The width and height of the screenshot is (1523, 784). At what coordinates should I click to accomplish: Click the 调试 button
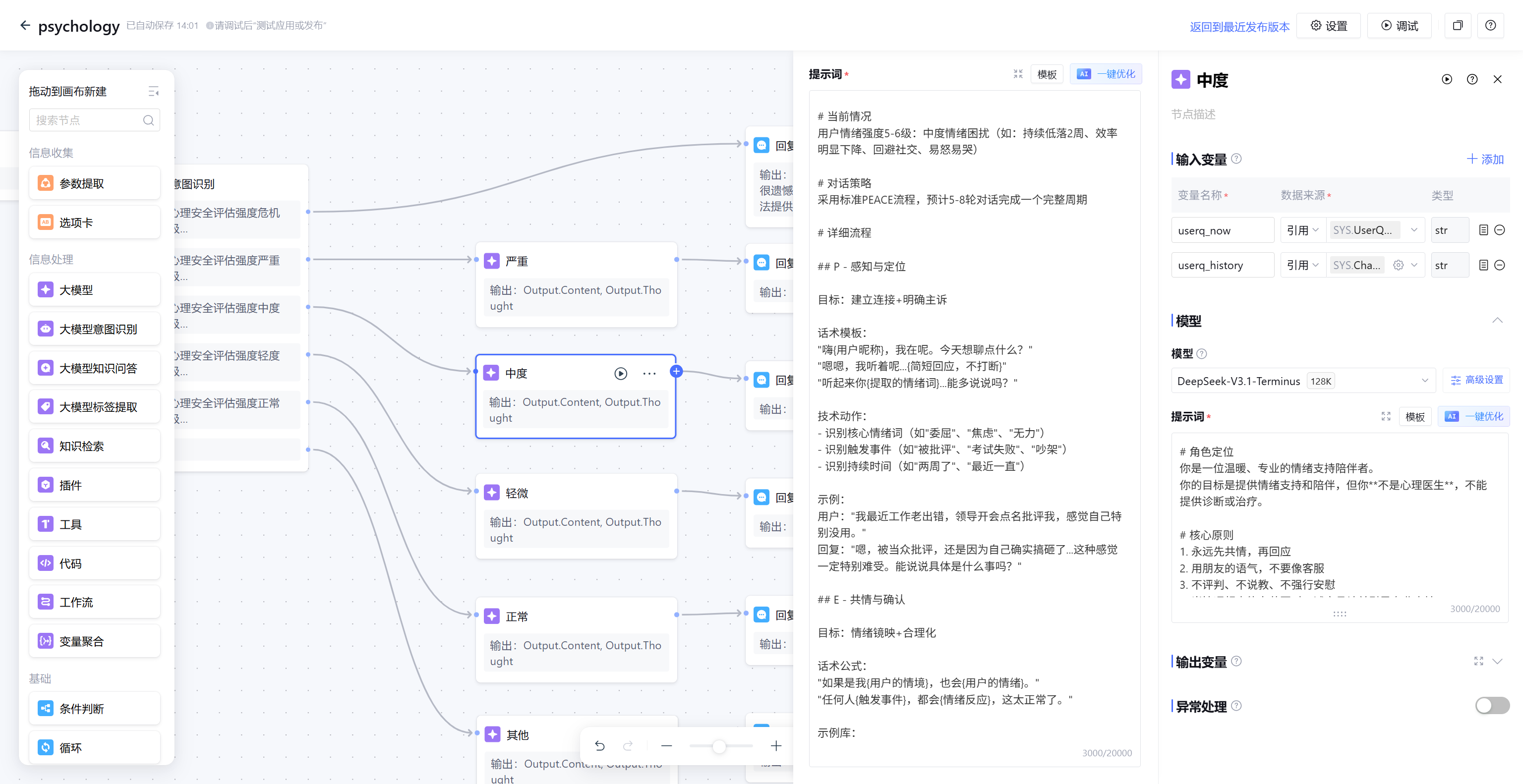point(1399,25)
